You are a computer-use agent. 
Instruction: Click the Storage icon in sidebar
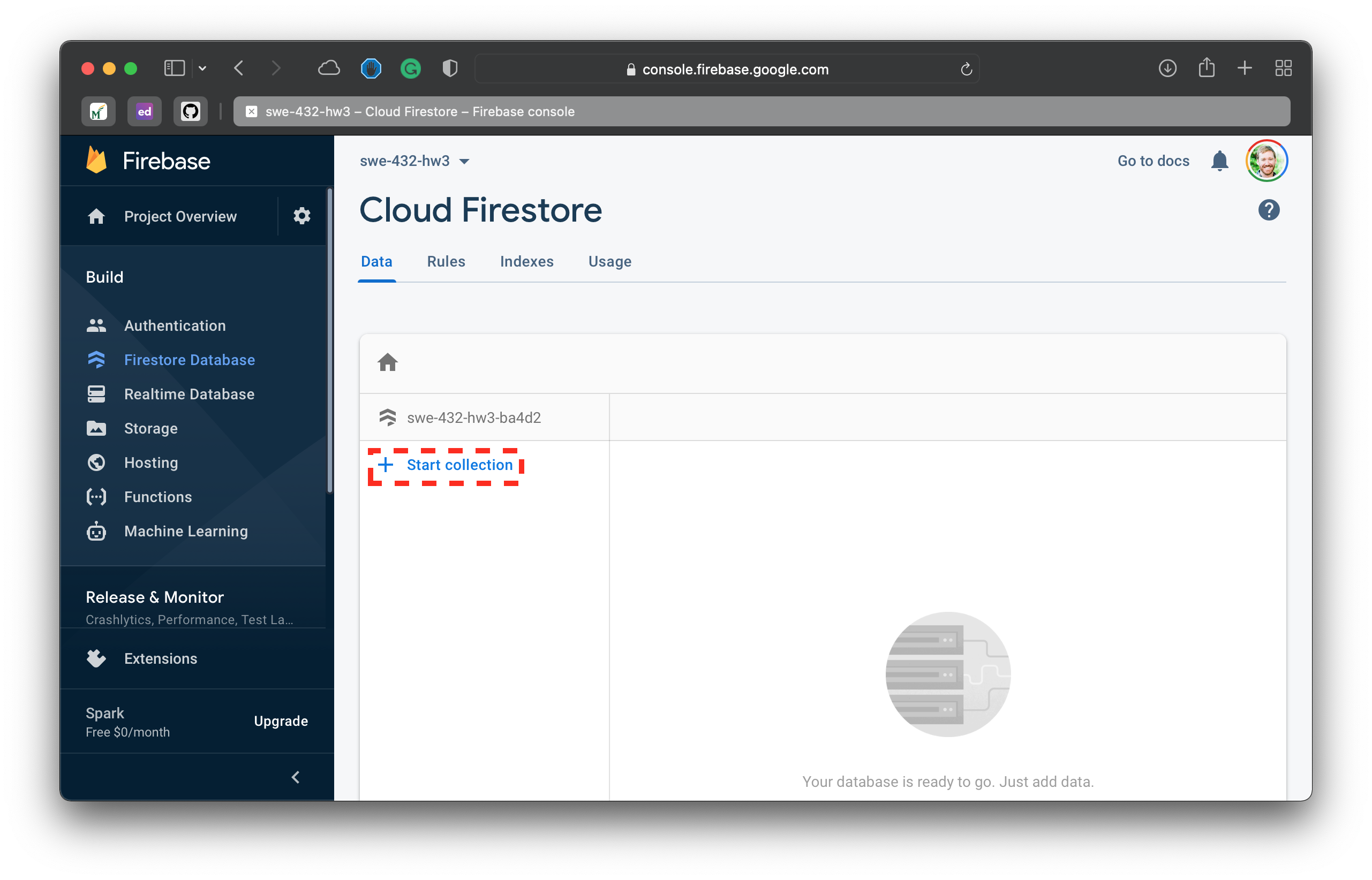(x=97, y=428)
